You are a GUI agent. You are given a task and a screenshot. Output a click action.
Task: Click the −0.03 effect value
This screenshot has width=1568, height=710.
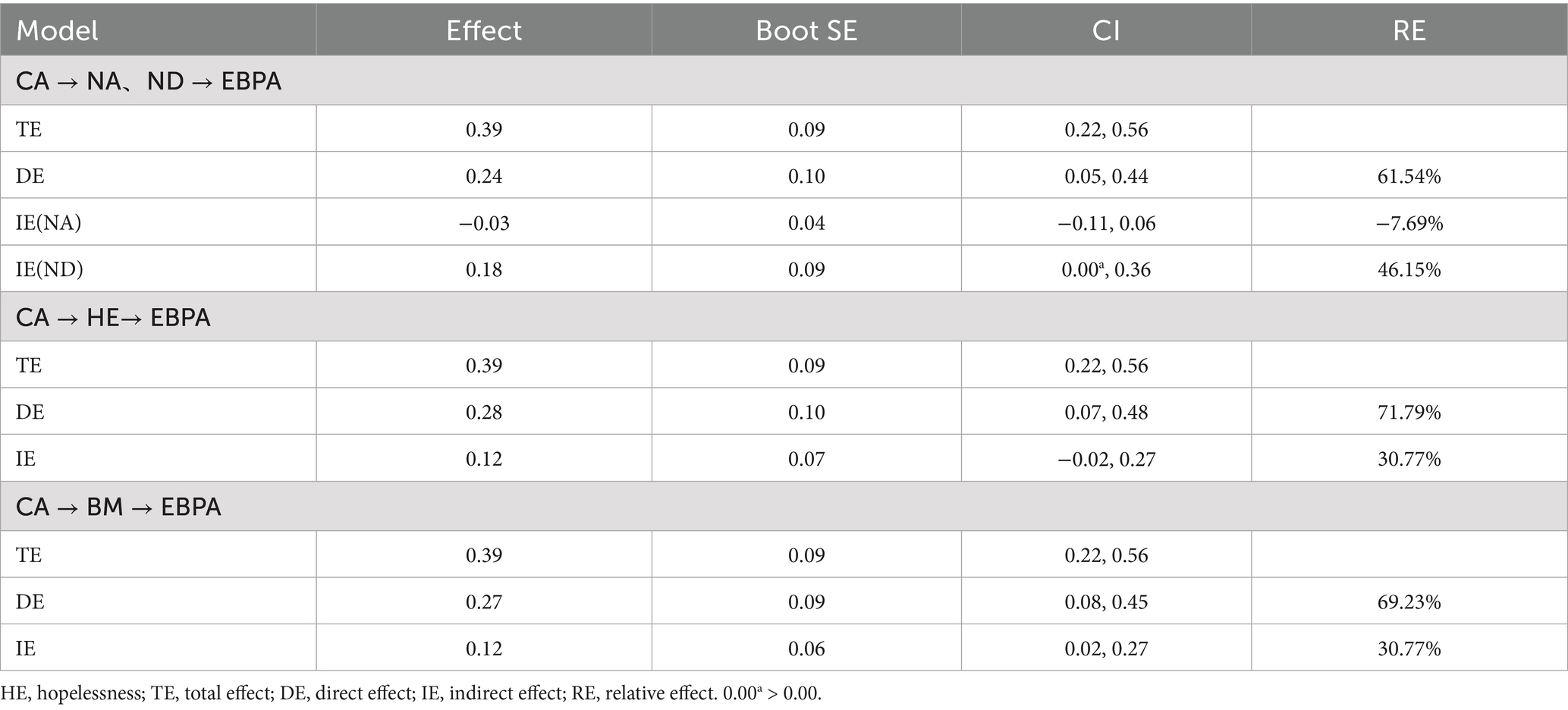[x=484, y=223]
